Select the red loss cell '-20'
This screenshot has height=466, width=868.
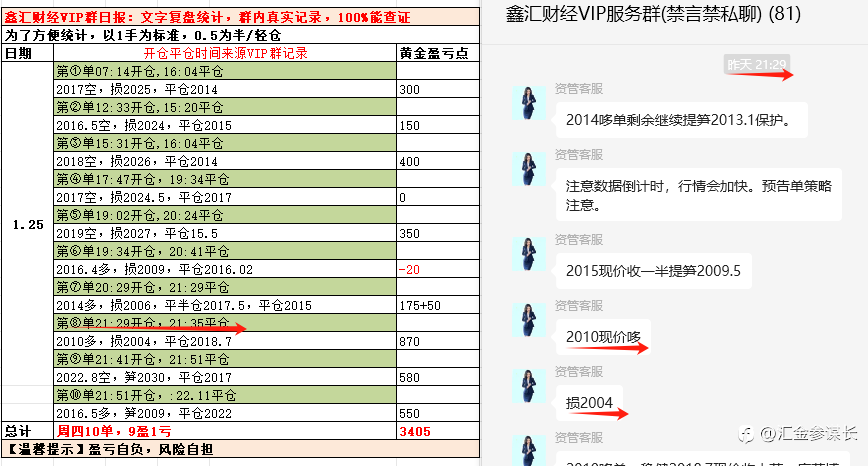click(x=438, y=269)
